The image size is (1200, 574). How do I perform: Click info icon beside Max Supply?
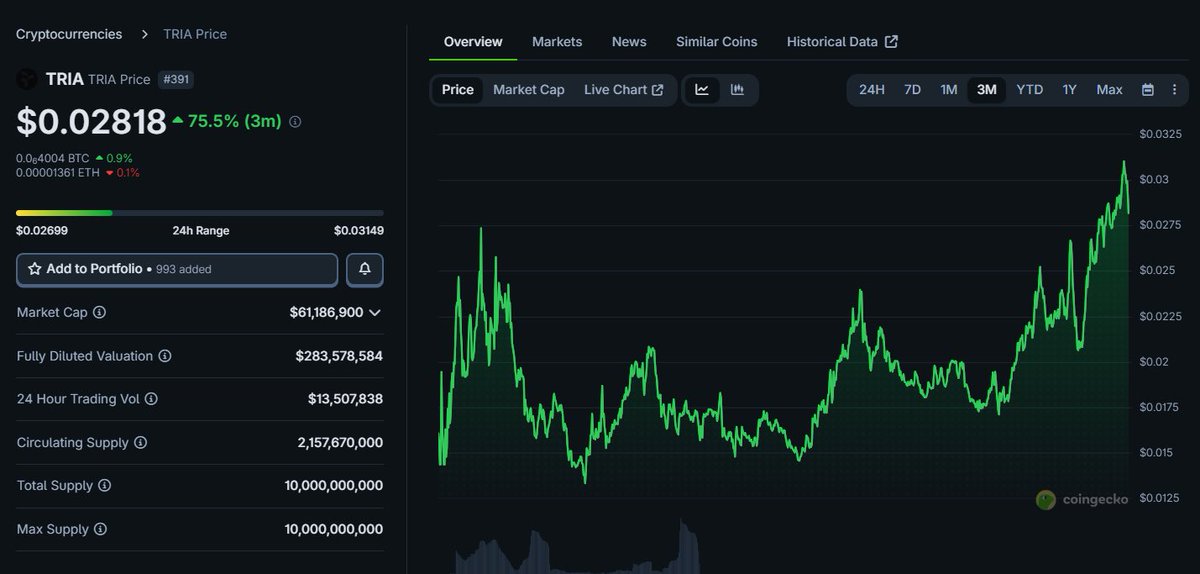pos(99,529)
